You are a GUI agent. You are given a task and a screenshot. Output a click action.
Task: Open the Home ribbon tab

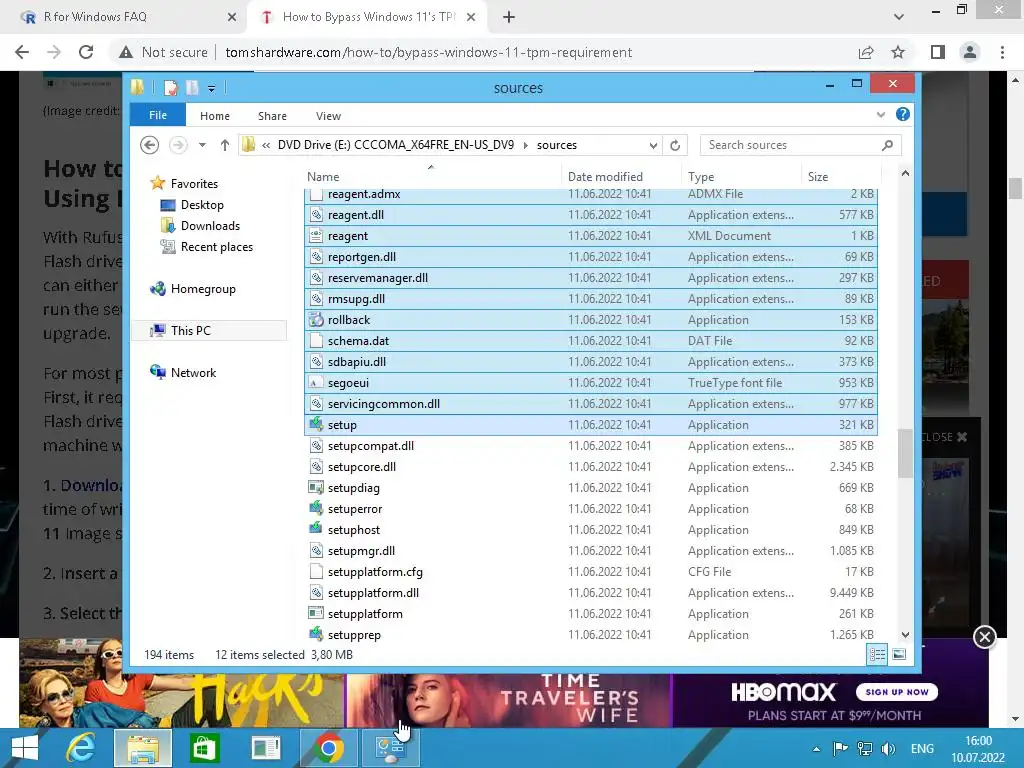(215, 116)
